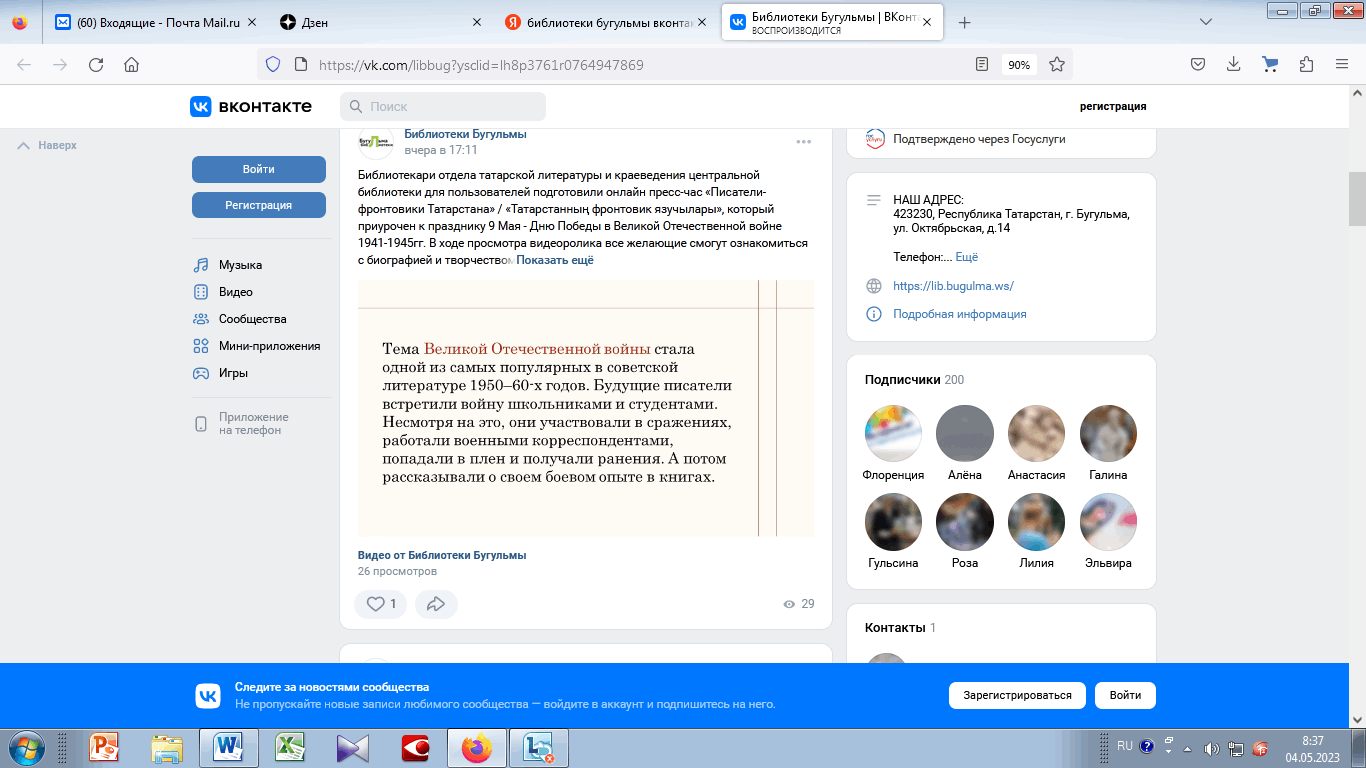Open Excel from the taskbar
Viewport: 1366px width, 768px height.
click(290, 748)
